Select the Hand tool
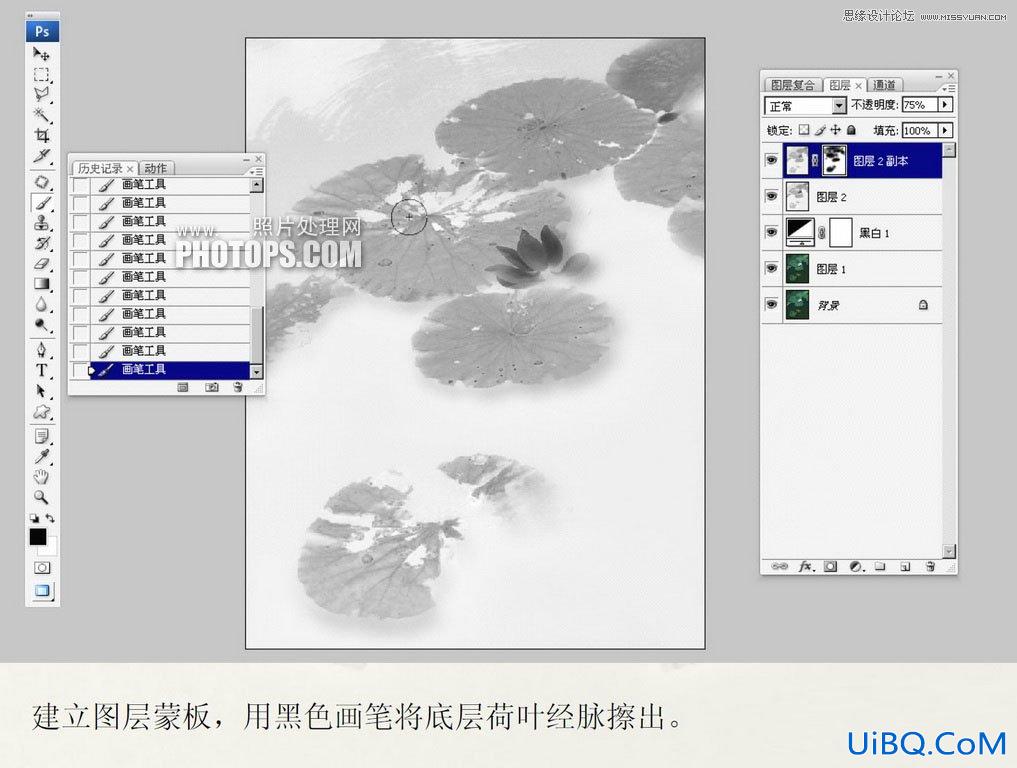 (42, 477)
